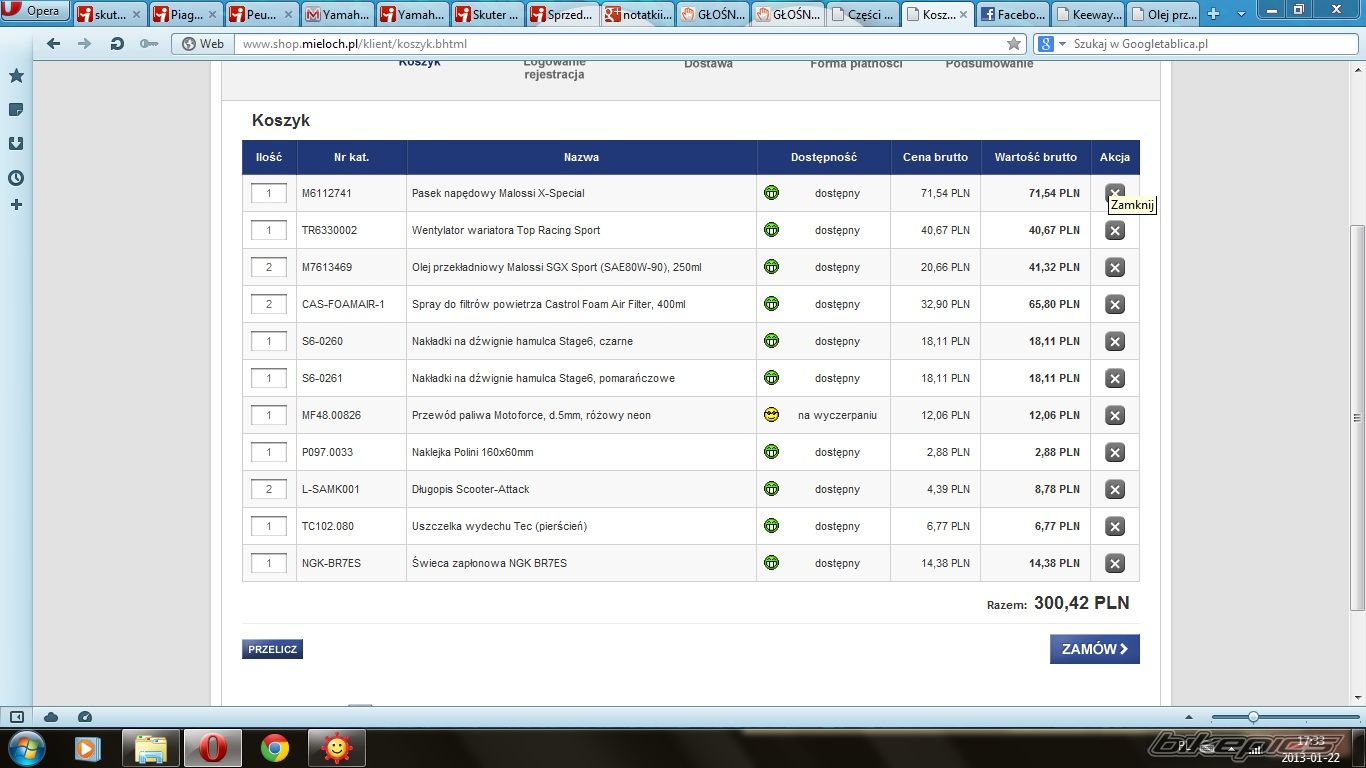Click the Koszyk checkout step link
This screenshot has height=768, width=1366.
419,62
